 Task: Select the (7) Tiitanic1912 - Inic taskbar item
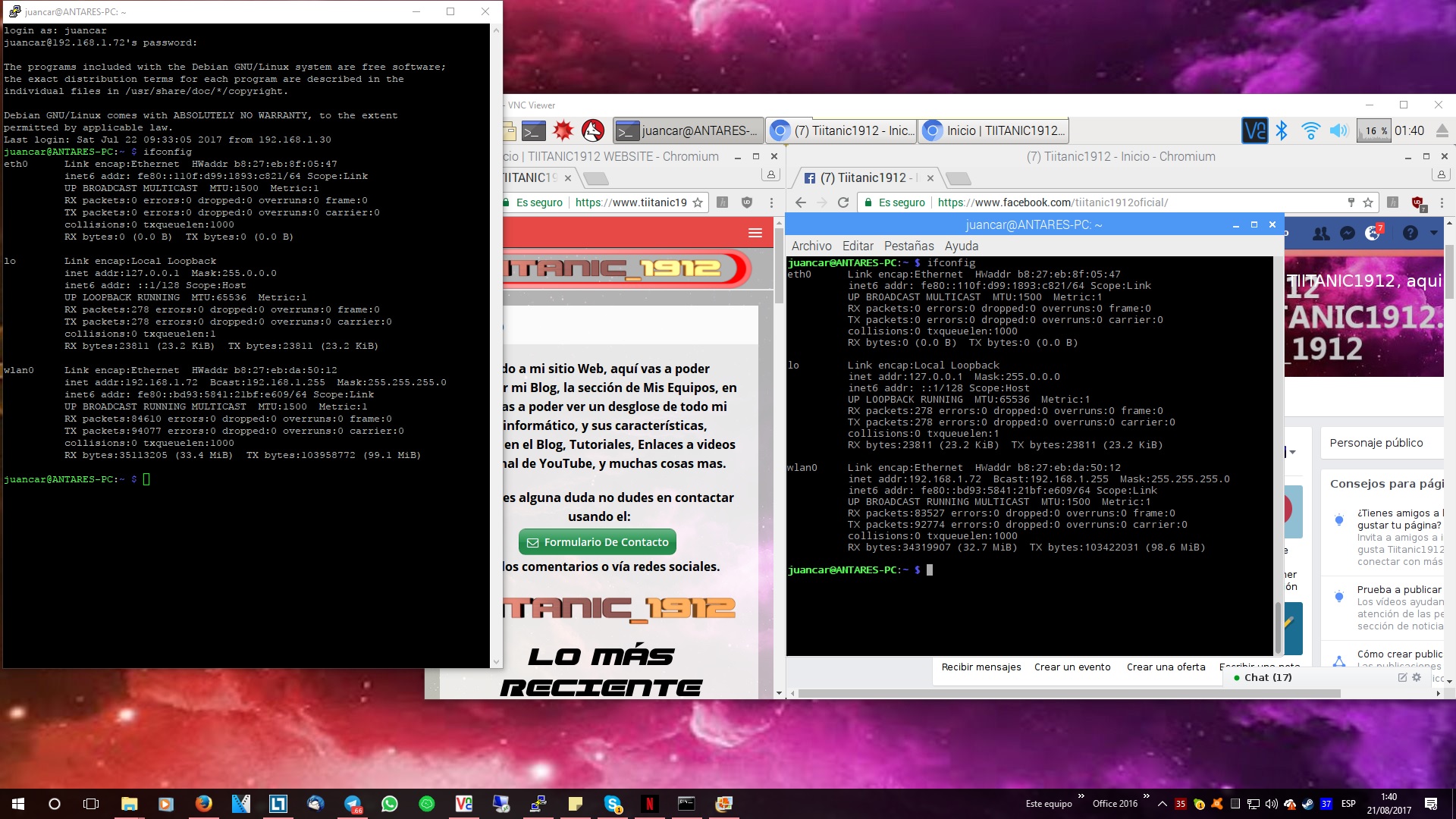841,131
